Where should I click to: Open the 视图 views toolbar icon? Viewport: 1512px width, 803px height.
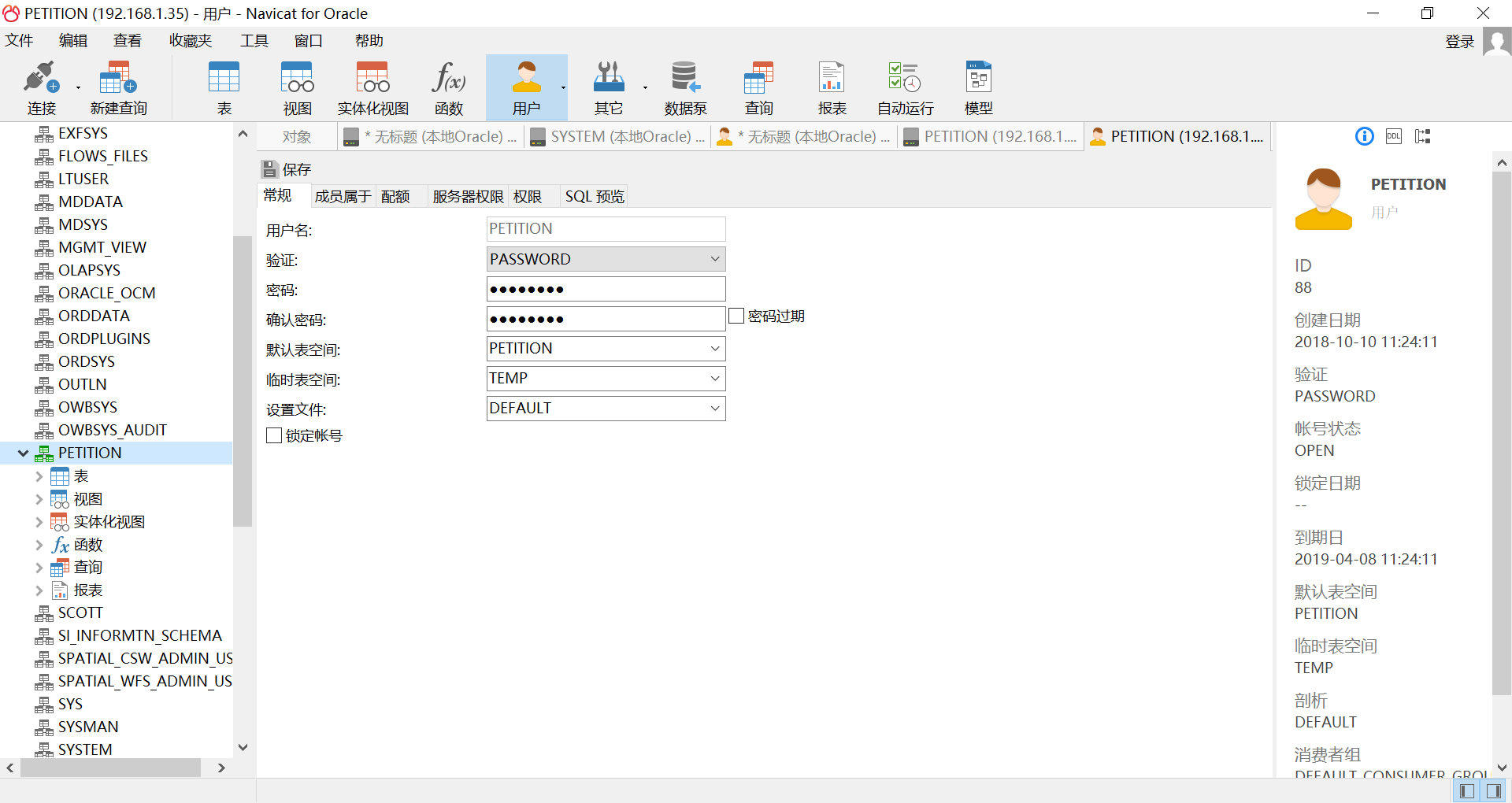297,79
